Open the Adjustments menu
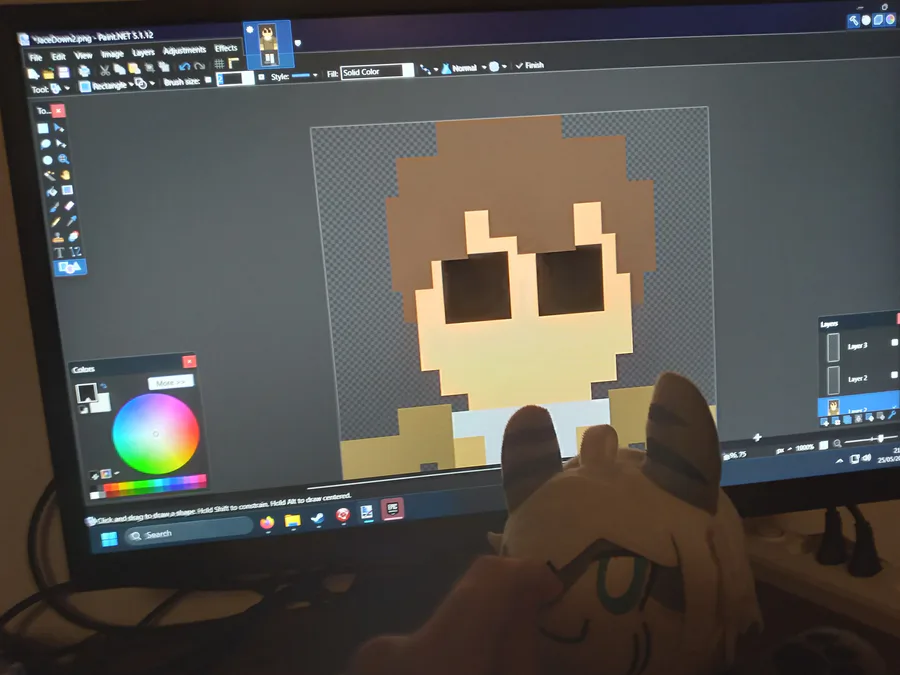 click(184, 51)
